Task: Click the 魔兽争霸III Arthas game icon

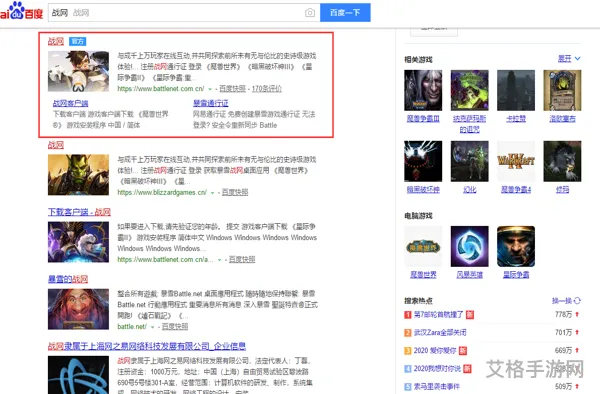Action: (423, 90)
